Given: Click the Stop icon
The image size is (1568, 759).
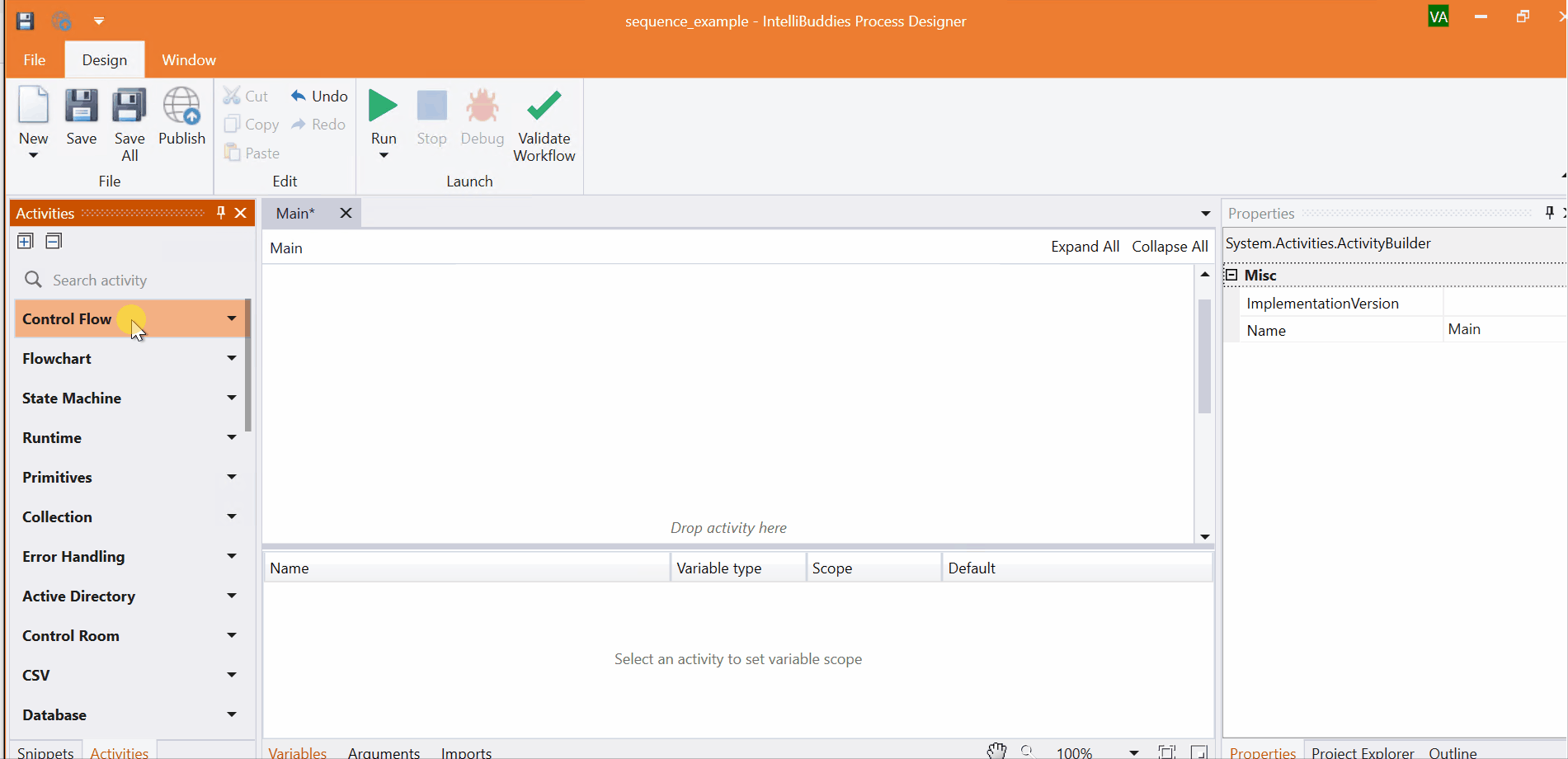Looking at the screenshot, I should pyautogui.click(x=432, y=106).
